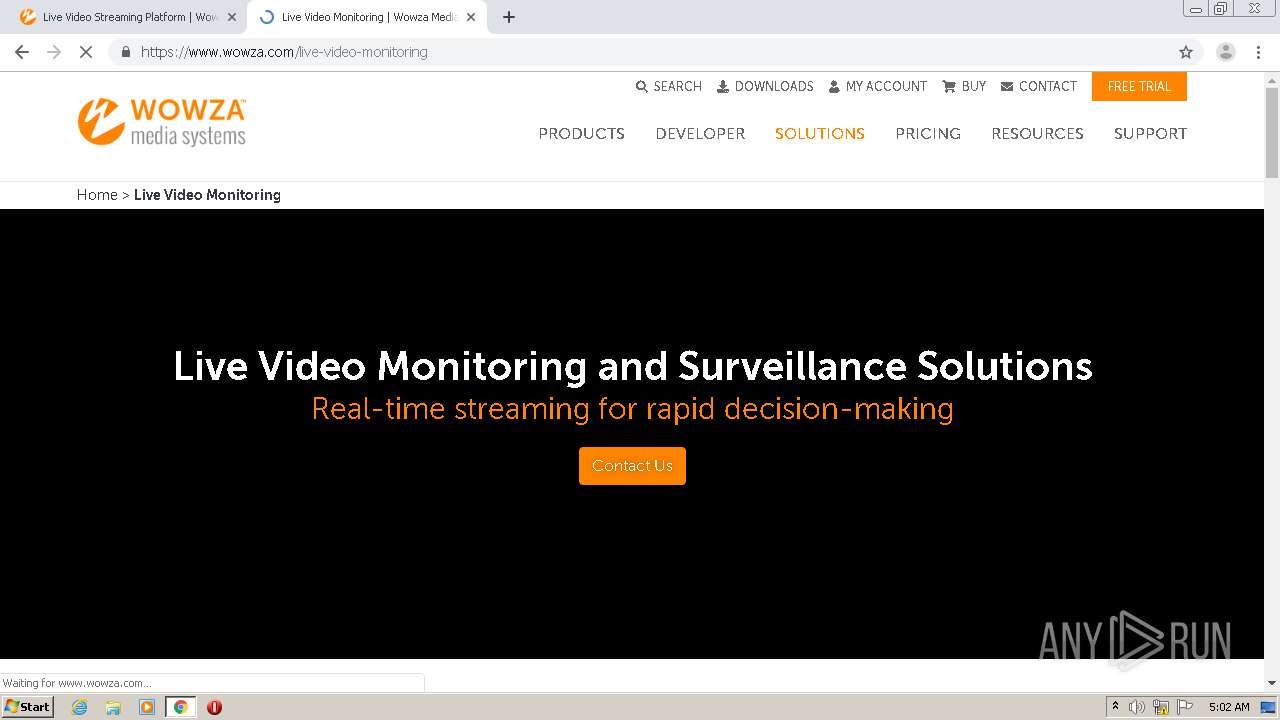
Task: Open the Resources navigation menu
Action: (x=1037, y=134)
